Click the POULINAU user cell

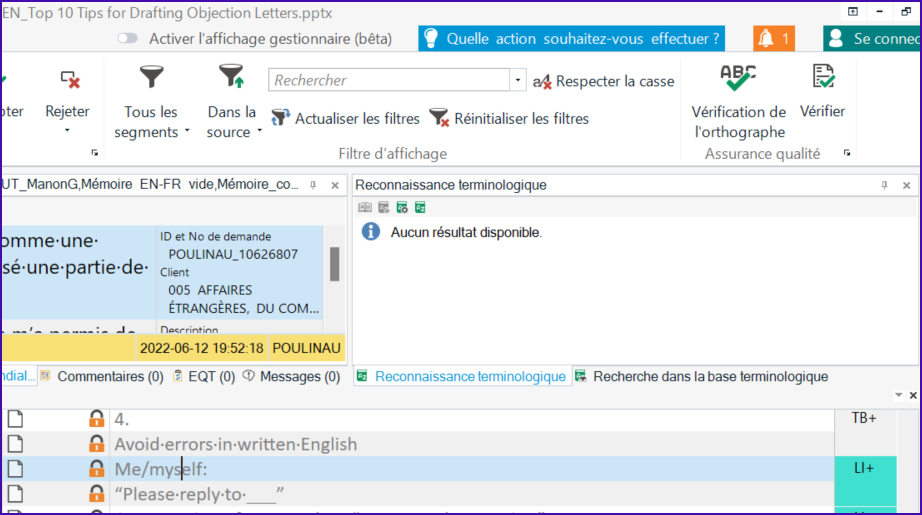coord(306,348)
